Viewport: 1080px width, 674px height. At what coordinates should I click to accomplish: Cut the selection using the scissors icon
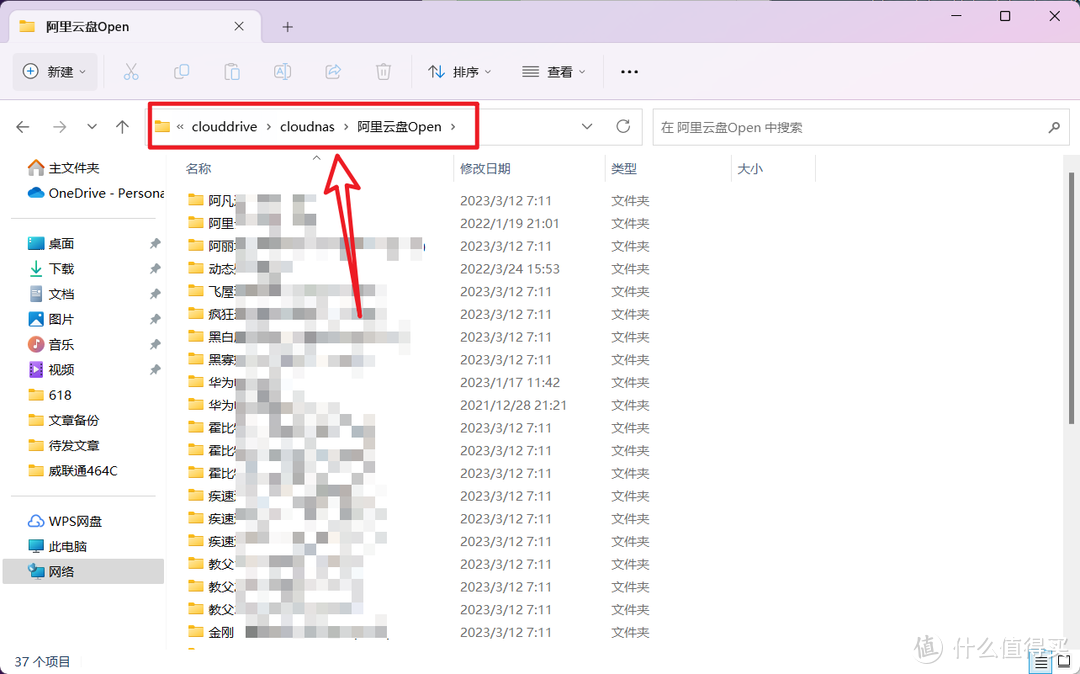(131, 71)
